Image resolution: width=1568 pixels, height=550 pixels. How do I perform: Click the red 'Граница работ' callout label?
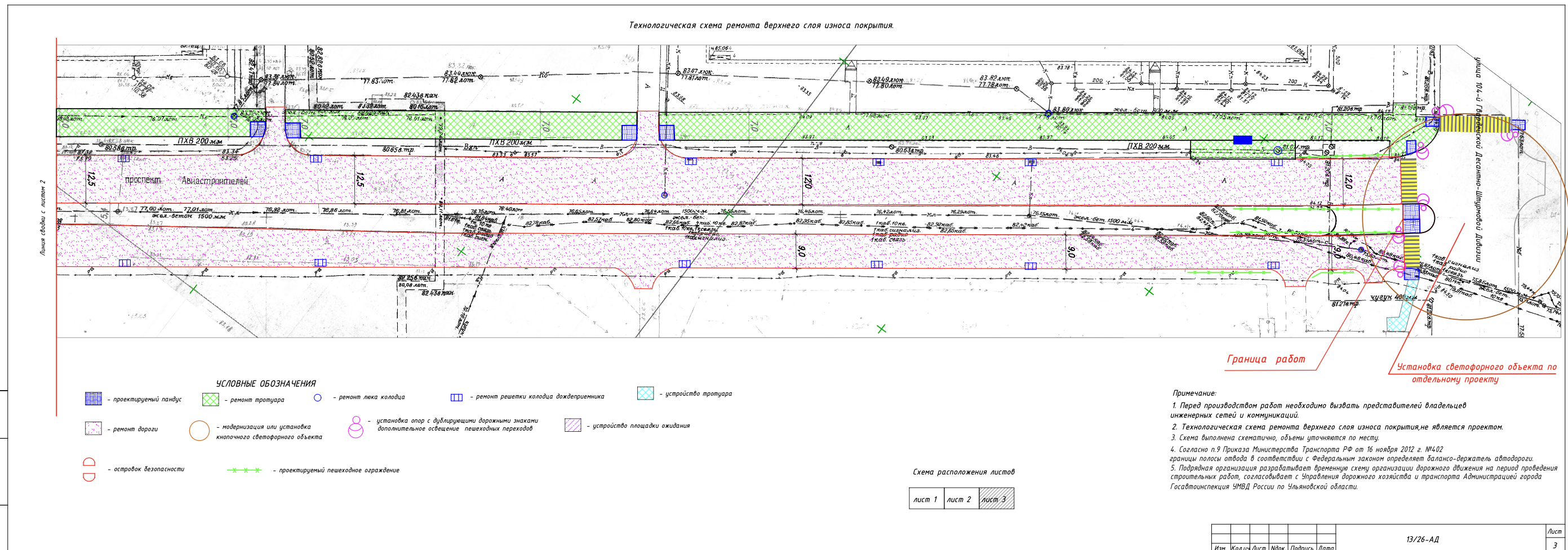[x=1266, y=359]
